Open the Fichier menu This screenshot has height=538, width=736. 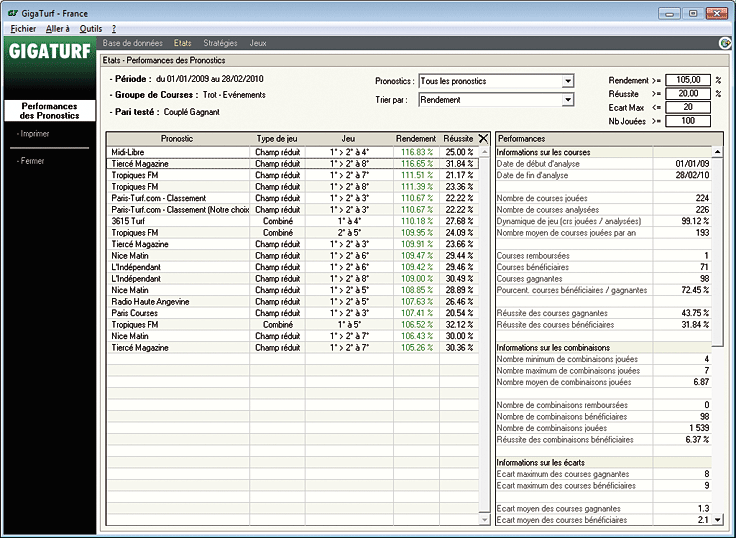[x=23, y=29]
